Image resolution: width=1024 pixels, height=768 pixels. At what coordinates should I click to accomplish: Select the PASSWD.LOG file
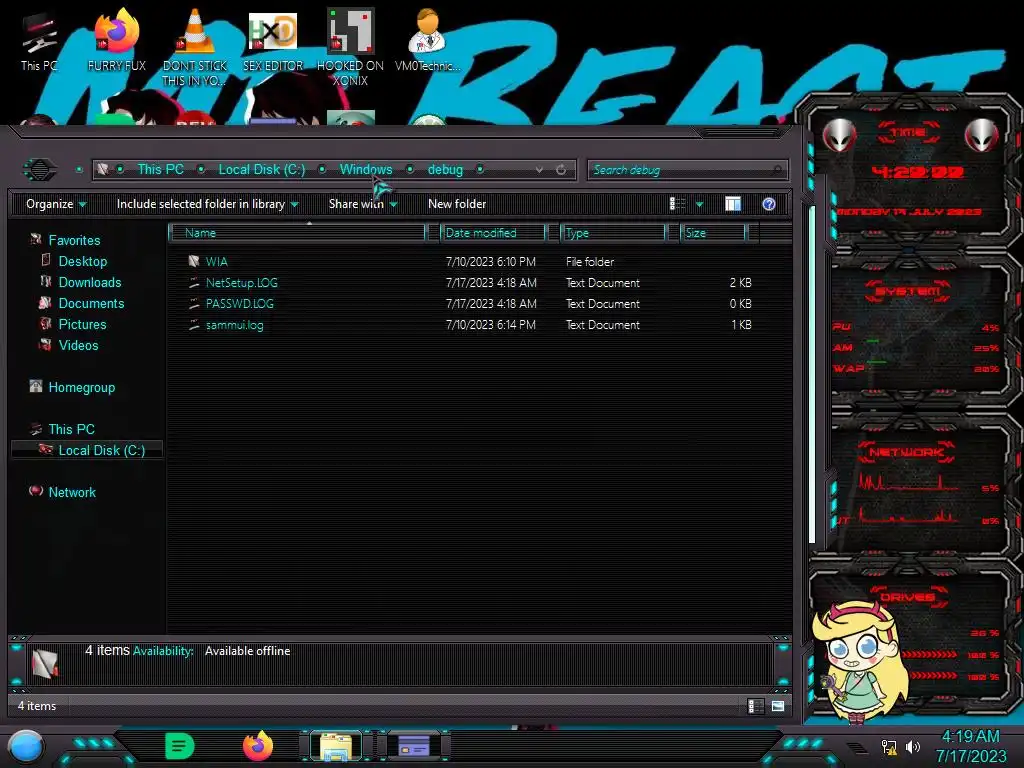point(240,304)
